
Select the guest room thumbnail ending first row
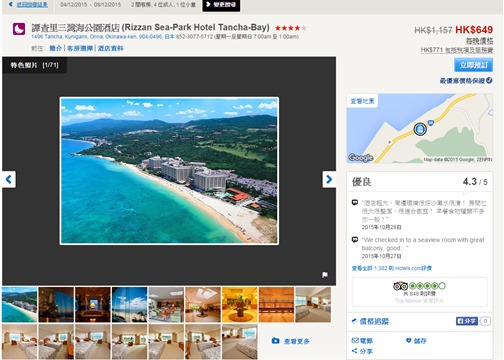313,305
